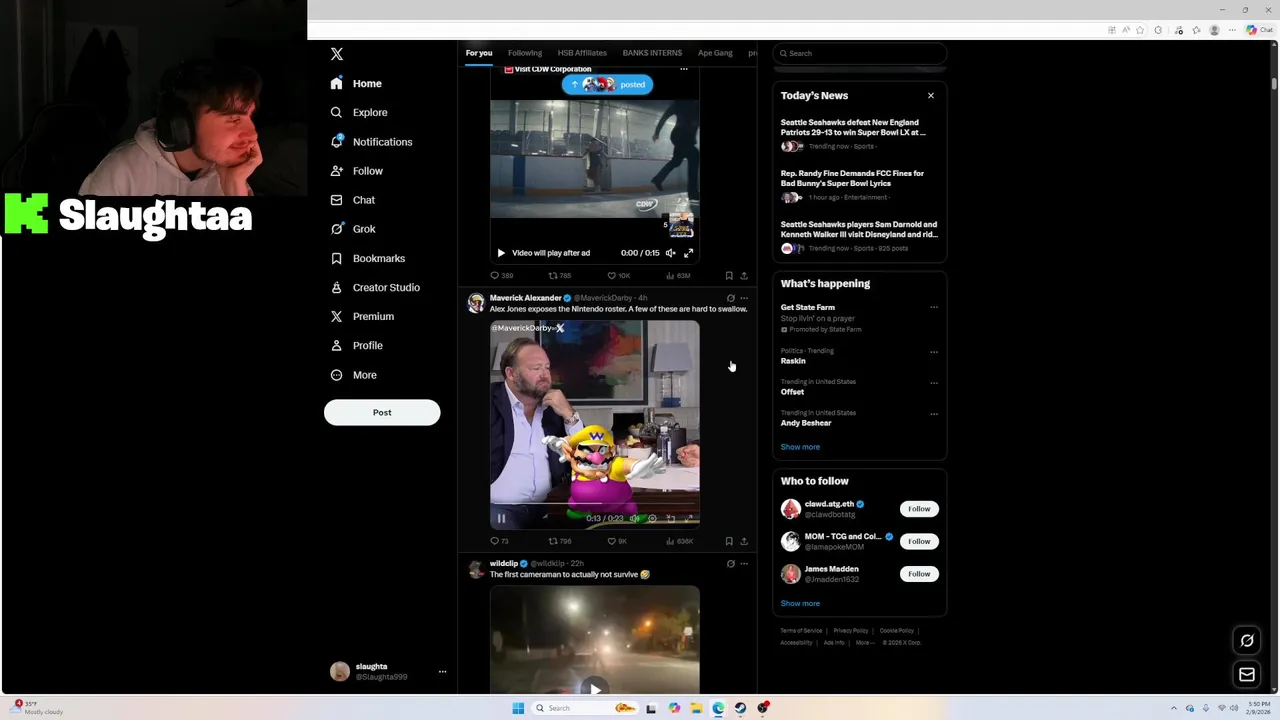Screen dimensions: 1280x720
Task: Click the new posts 'posted' pill
Action: coord(607,85)
